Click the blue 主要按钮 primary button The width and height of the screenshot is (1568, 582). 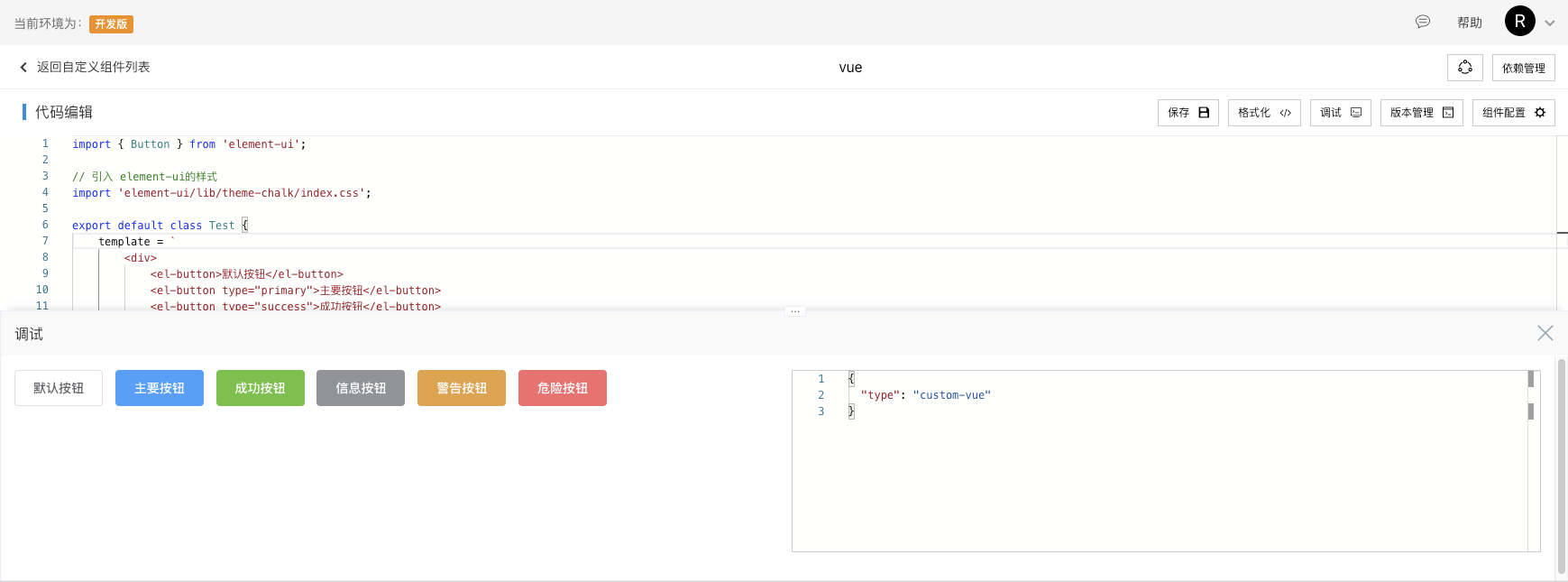pos(160,388)
